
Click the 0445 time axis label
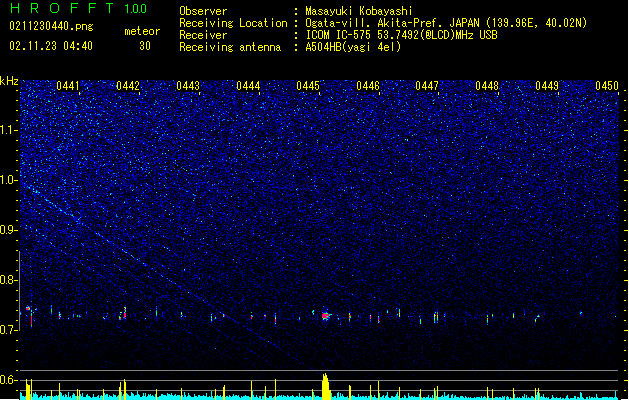(308, 86)
